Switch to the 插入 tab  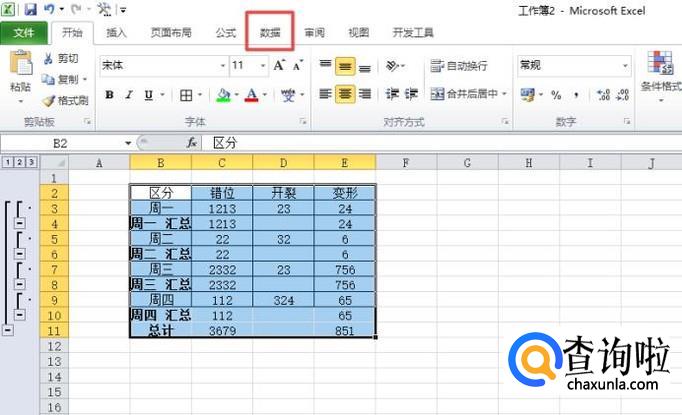pos(116,33)
